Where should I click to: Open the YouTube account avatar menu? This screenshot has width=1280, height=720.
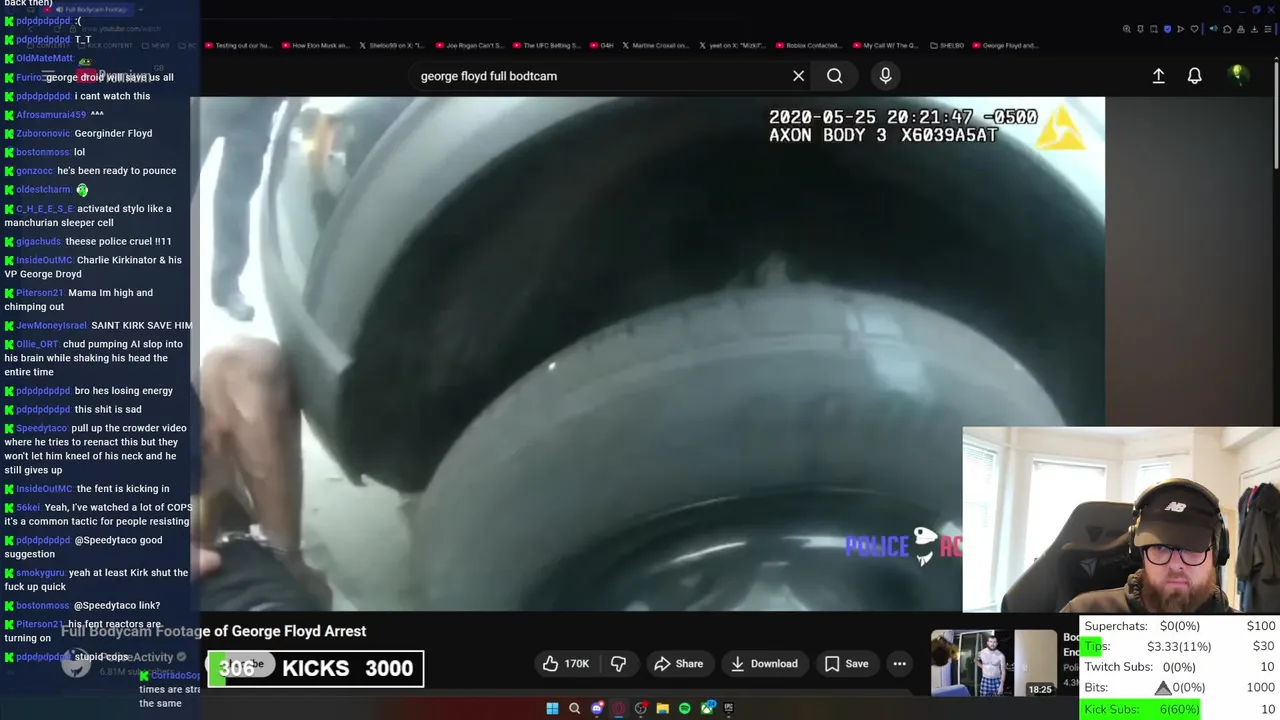pyautogui.click(x=1237, y=74)
